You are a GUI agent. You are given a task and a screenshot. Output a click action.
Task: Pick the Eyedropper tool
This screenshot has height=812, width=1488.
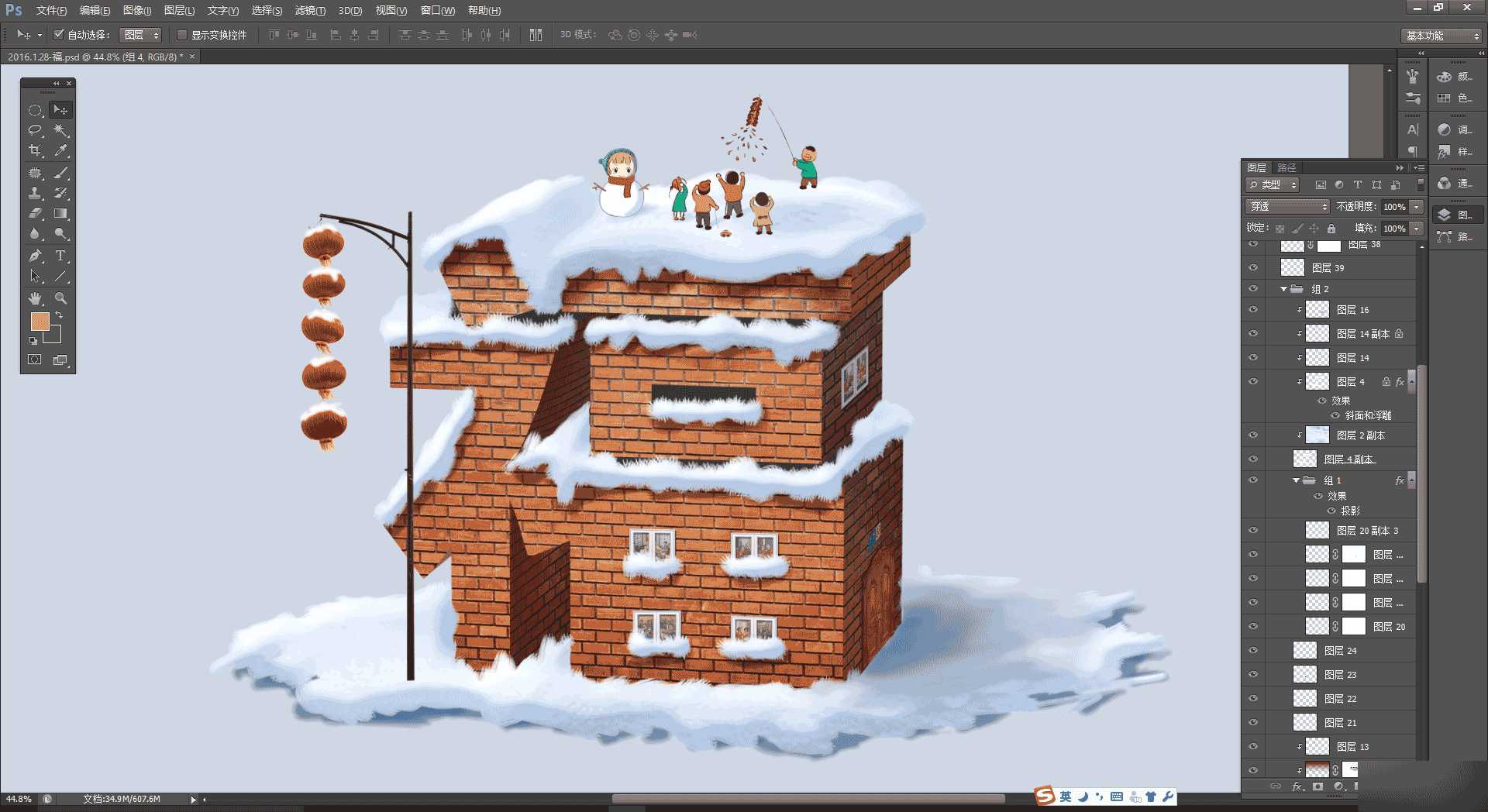coord(60,150)
